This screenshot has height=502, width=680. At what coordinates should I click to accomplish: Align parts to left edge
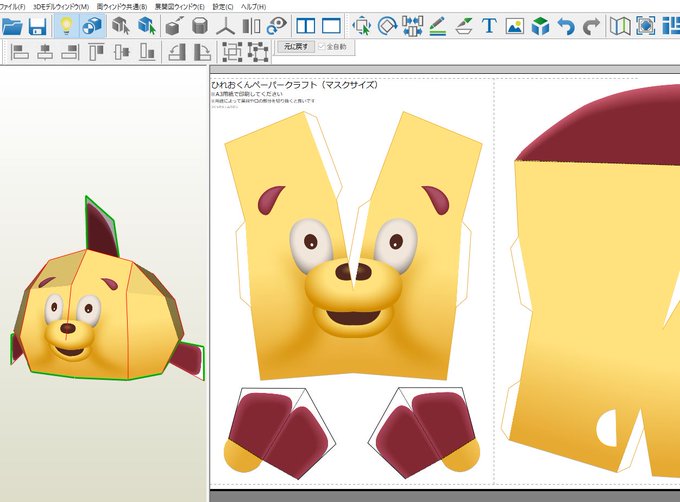pos(19,52)
